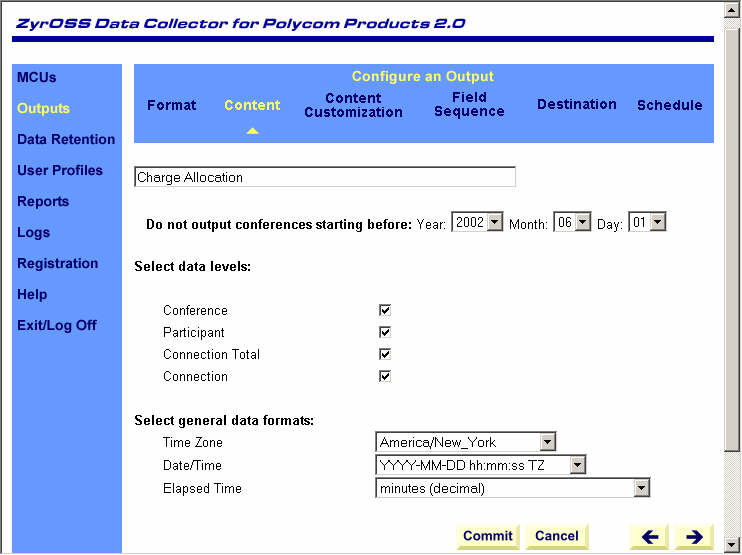Click the forward arrow navigation button
Screen dimensions: 742x555
(693, 536)
